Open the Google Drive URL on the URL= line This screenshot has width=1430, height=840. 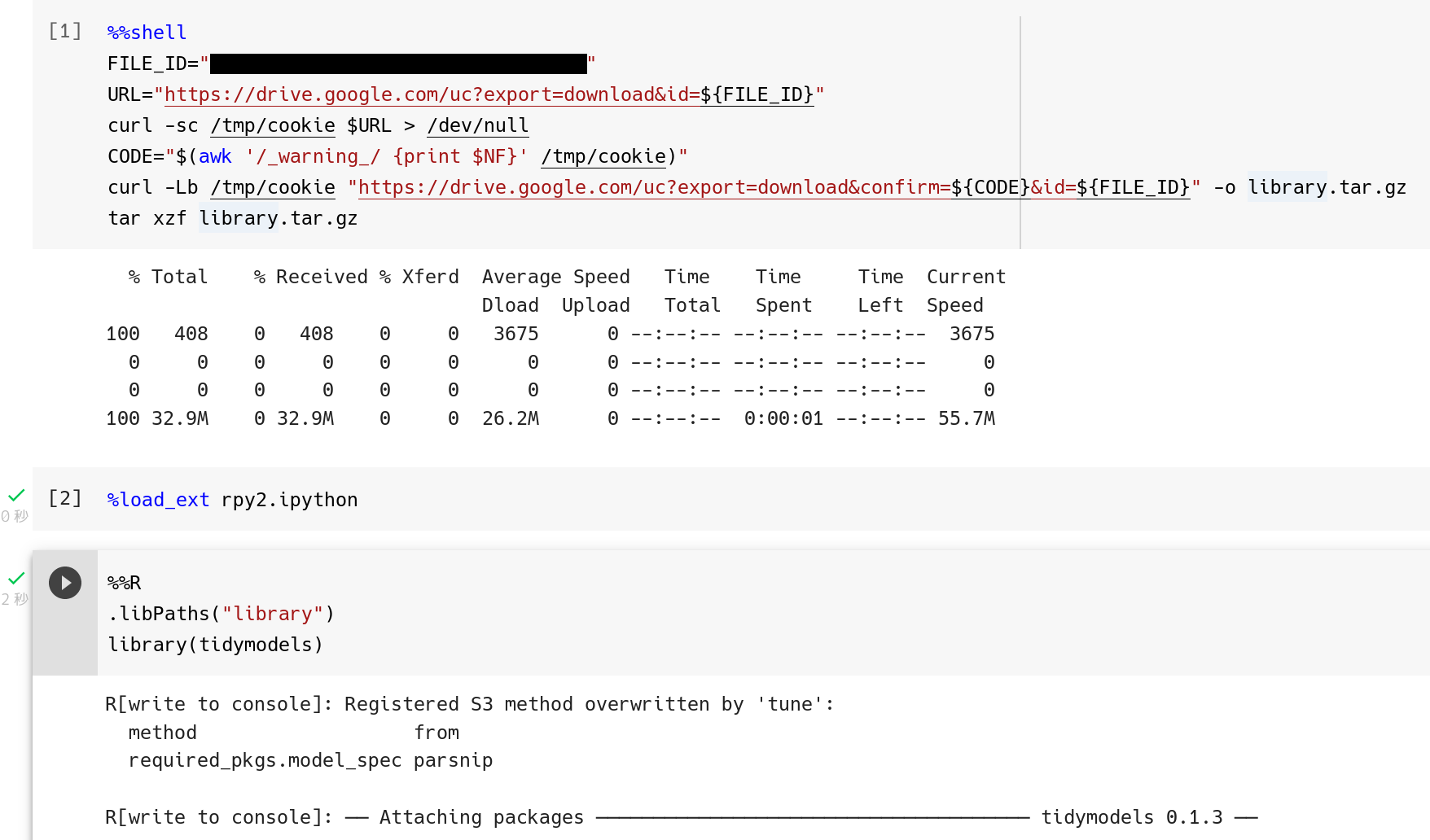pos(432,94)
